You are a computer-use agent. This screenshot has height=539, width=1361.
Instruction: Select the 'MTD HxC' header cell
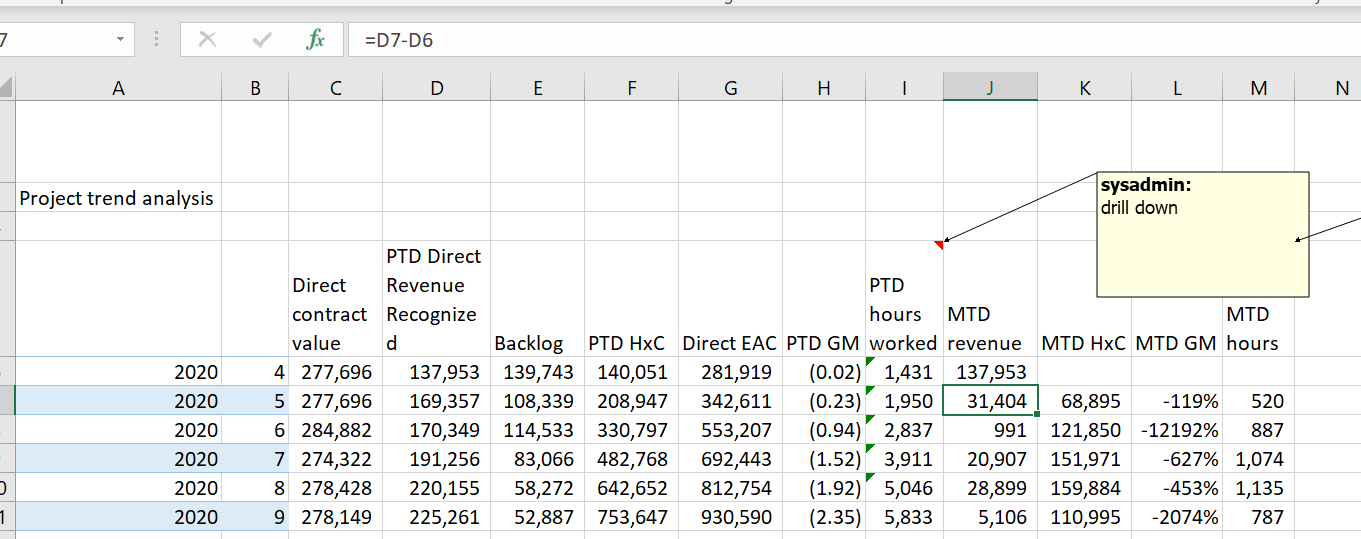pos(1084,298)
